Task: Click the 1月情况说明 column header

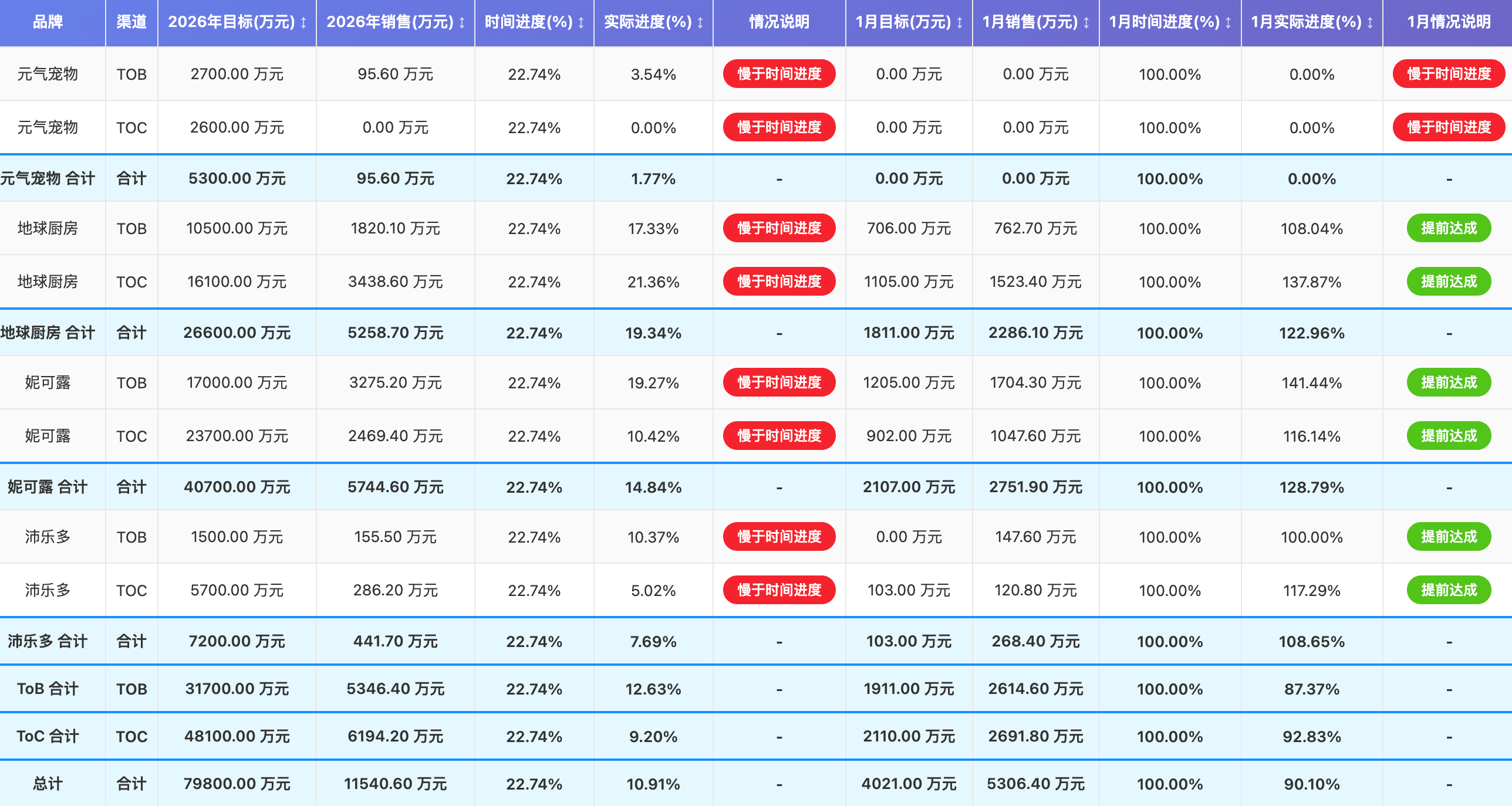Action: (1449, 22)
